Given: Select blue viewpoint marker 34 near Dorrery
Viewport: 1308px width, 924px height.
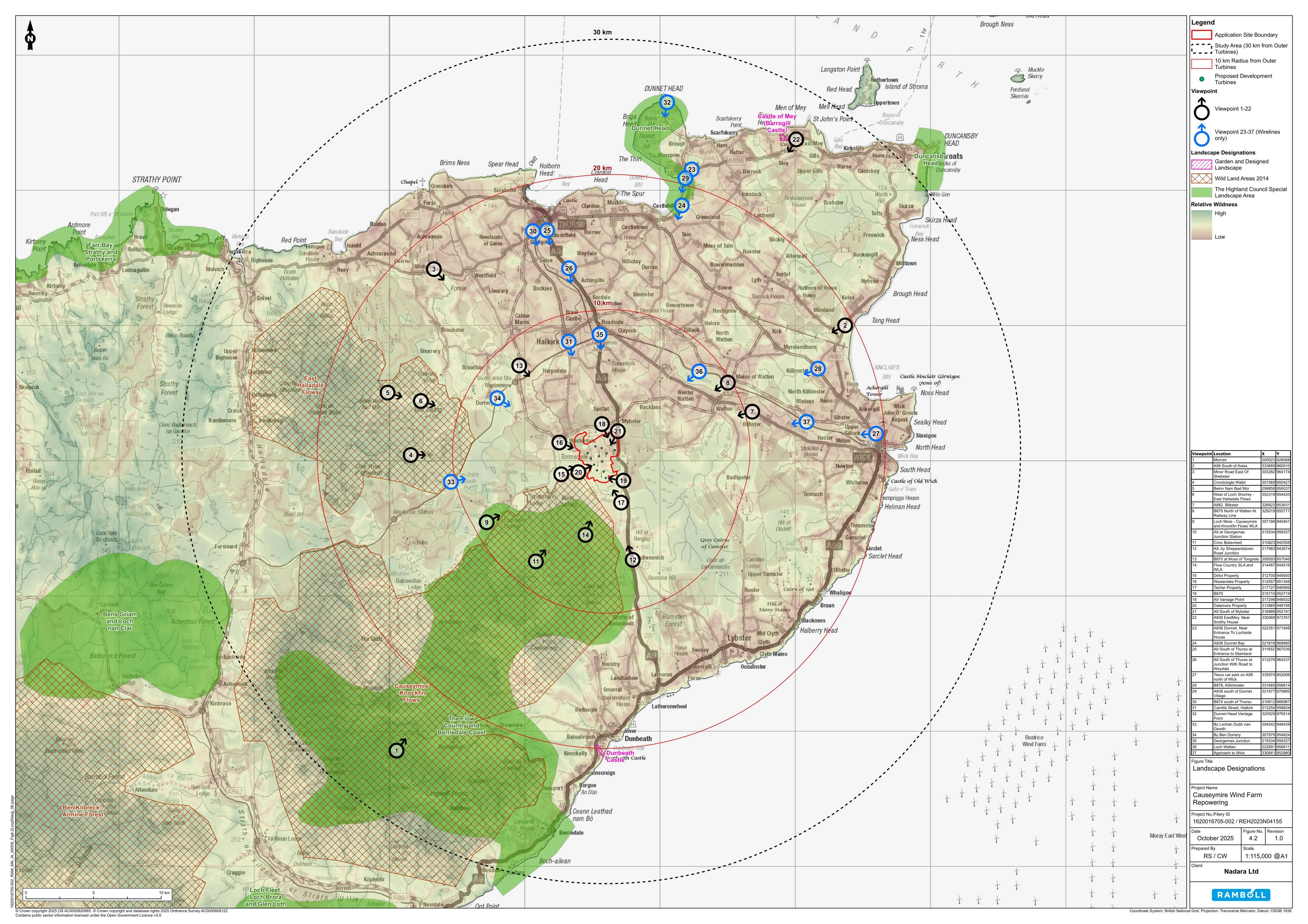Looking at the screenshot, I should 497,398.
